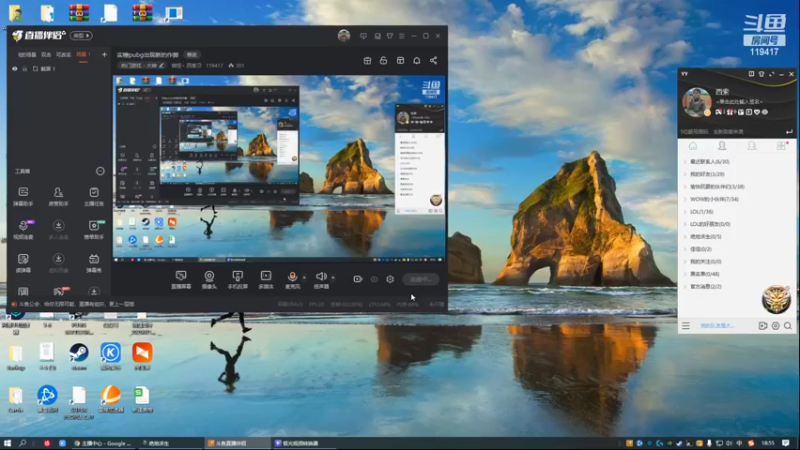Open microphone options arrow next to mic

305,278
